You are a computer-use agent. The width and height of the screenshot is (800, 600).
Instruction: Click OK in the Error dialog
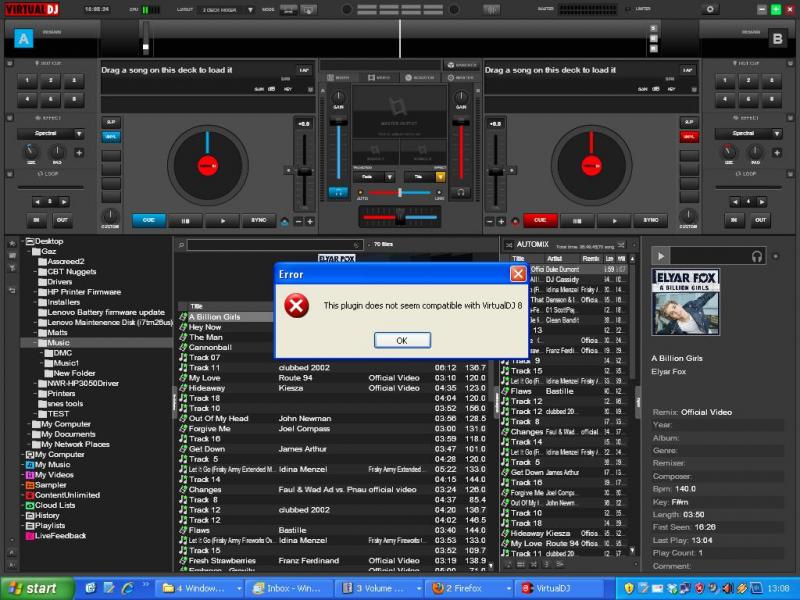point(401,340)
